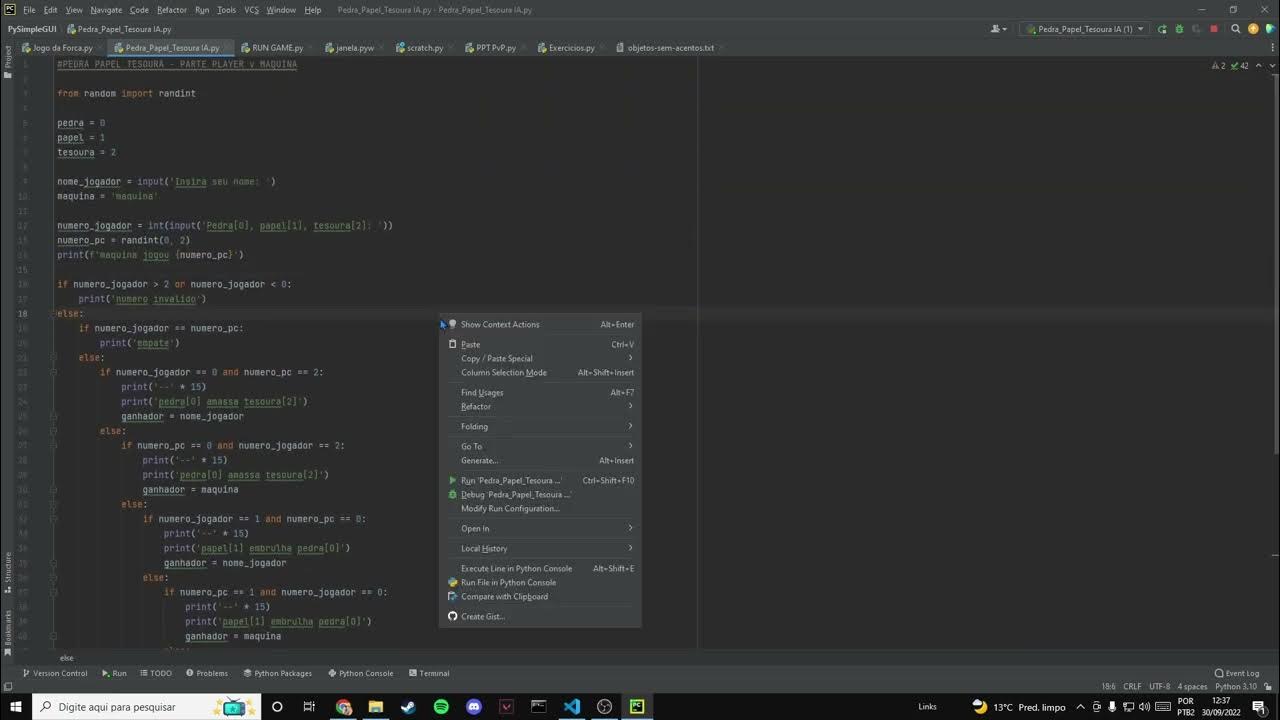This screenshot has width=1280, height=720.
Task: Open the user account icon in toolbar
Action: 998,29
